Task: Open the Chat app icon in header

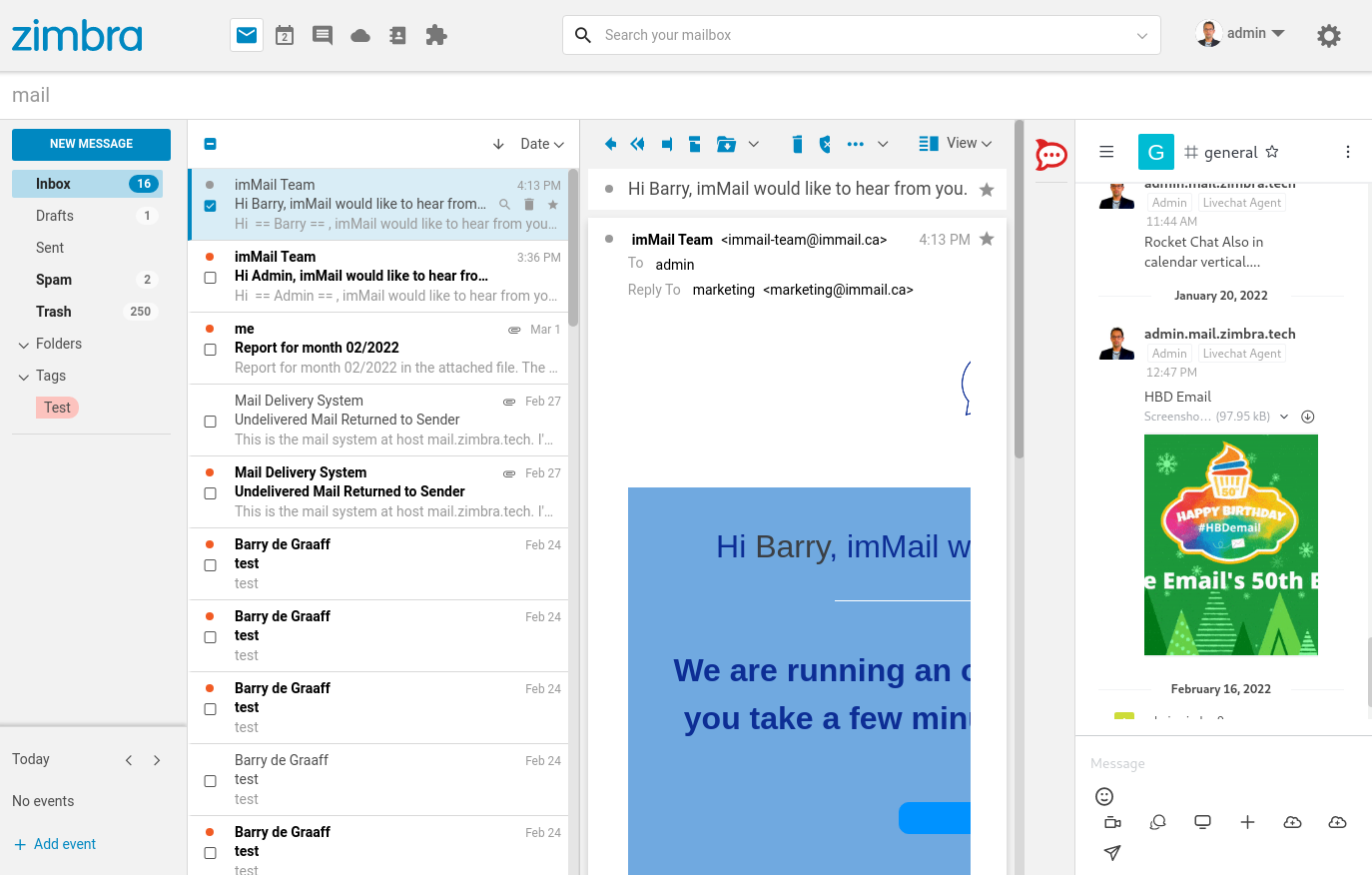Action: [x=323, y=35]
